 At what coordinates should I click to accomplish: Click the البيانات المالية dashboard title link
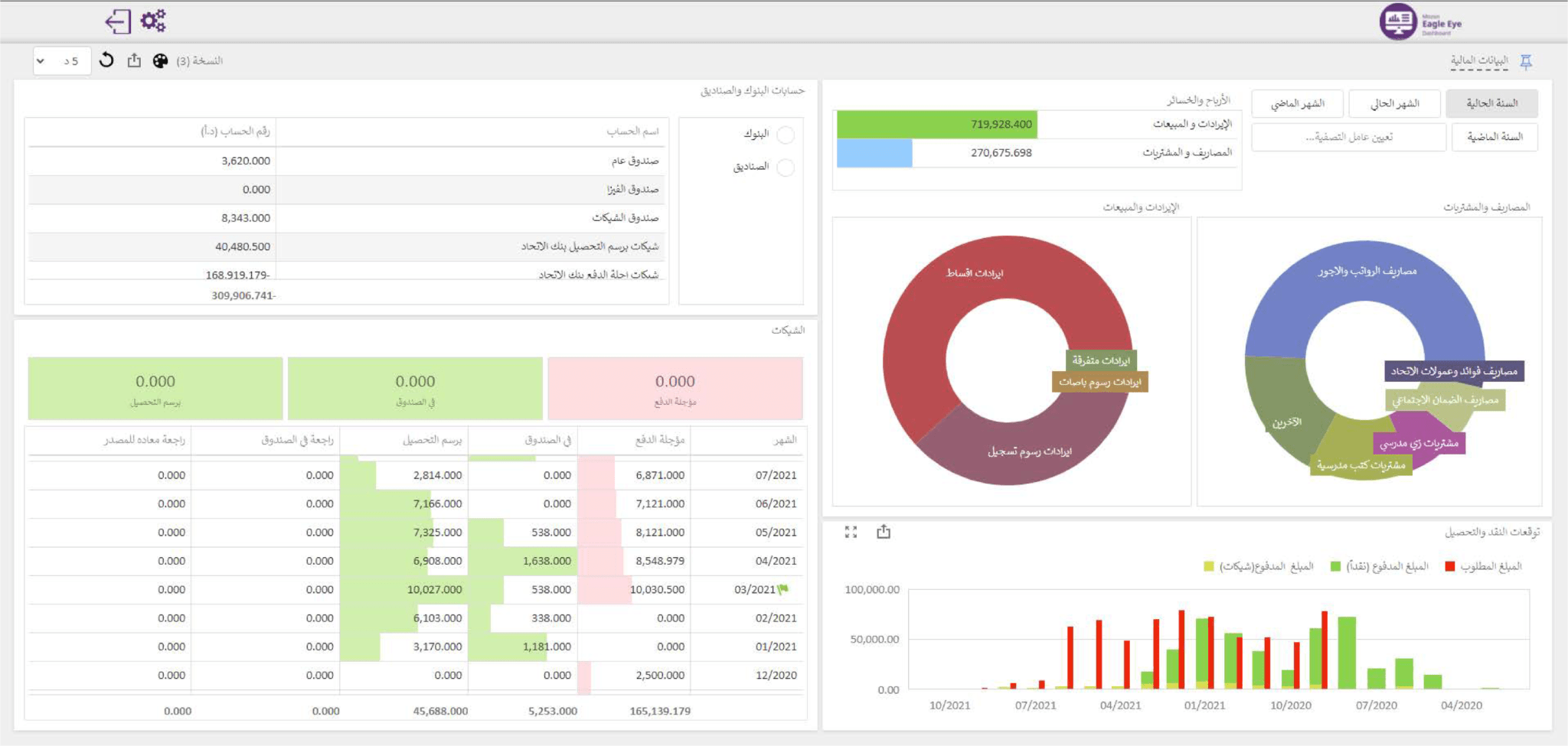(1479, 60)
